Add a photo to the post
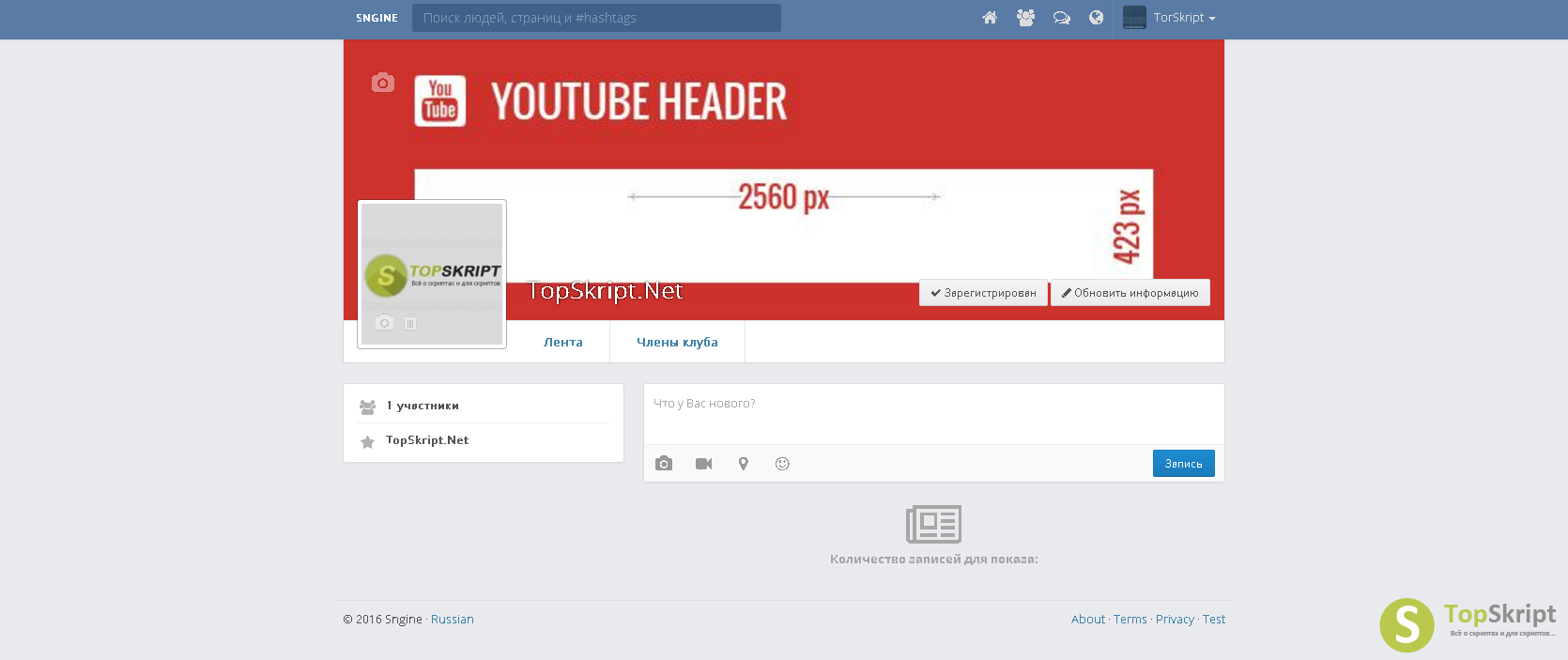Screen dimensions: 1568x660 pos(664,464)
